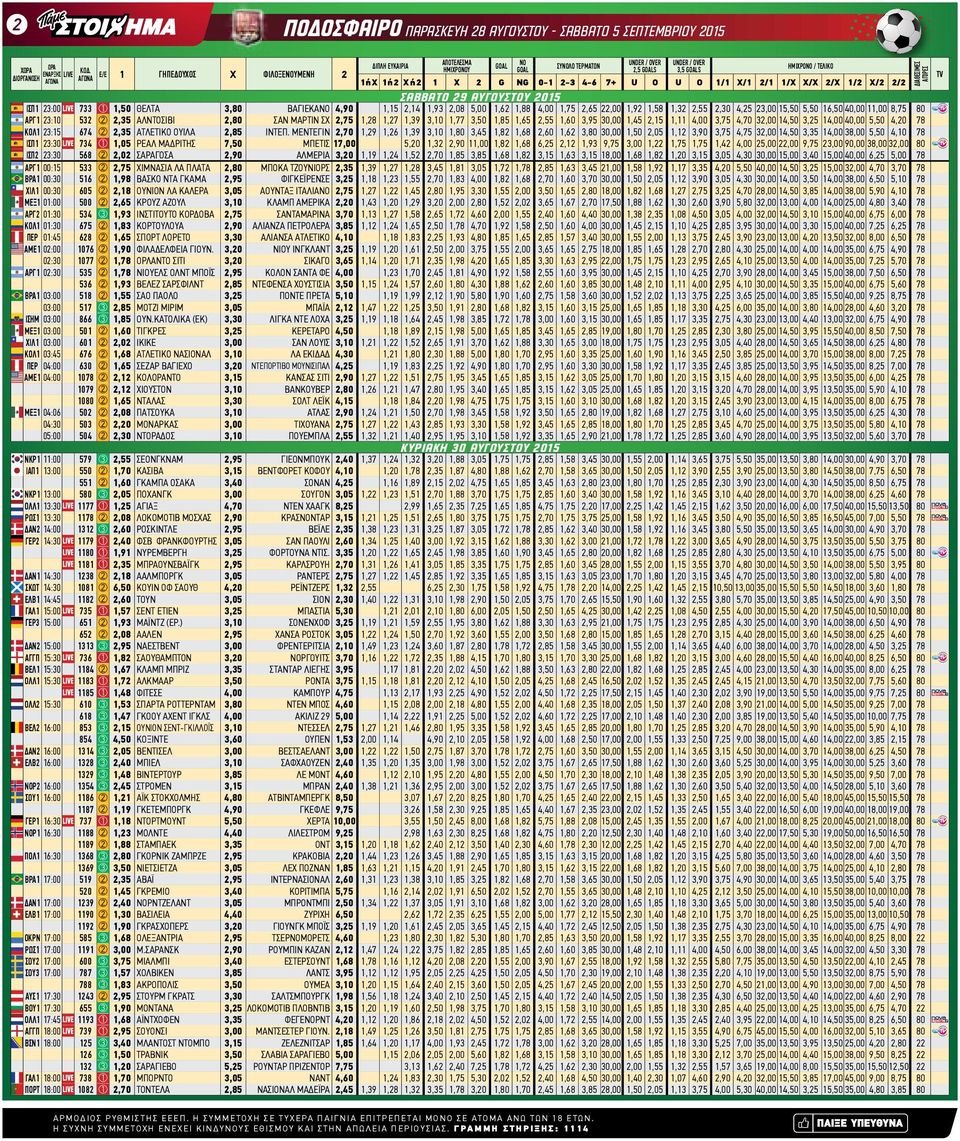Click the ΓΗΠΕΔΟΥΧΟΣ column header
The height and width of the screenshot is (1141, 960).
178,74
